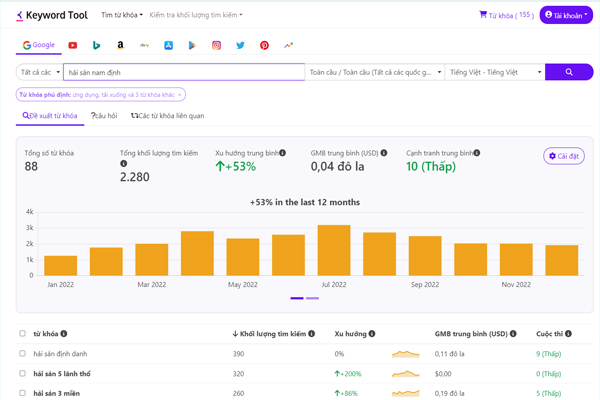
Task: Open the keyword cart with 155 keywords
Action: (x=506, y=15)
